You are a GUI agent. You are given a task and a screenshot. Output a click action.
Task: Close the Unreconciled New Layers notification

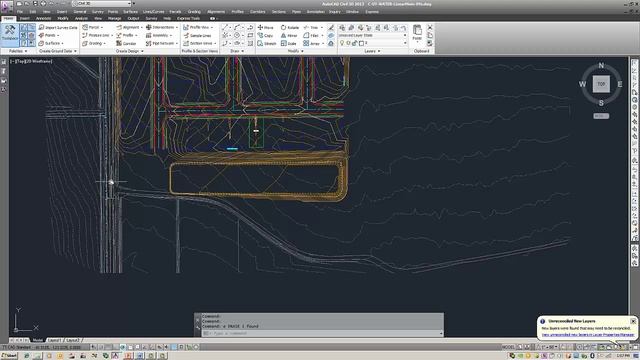[x=633, y=321]
